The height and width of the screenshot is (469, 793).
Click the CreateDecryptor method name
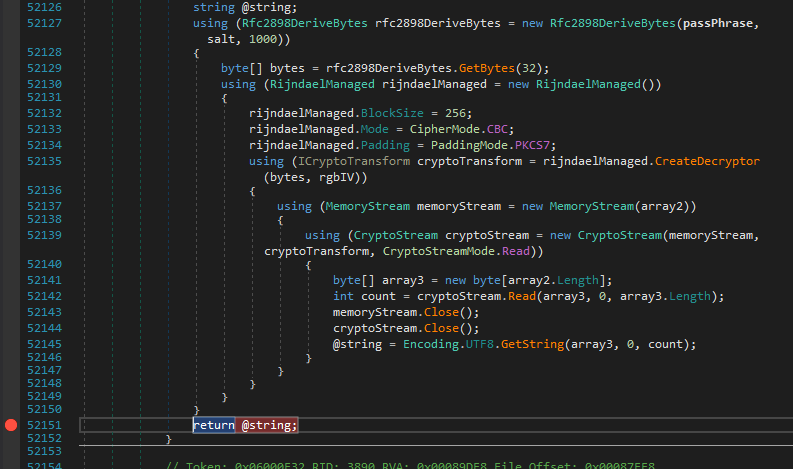pyautogui.click(x=707, y=161)
